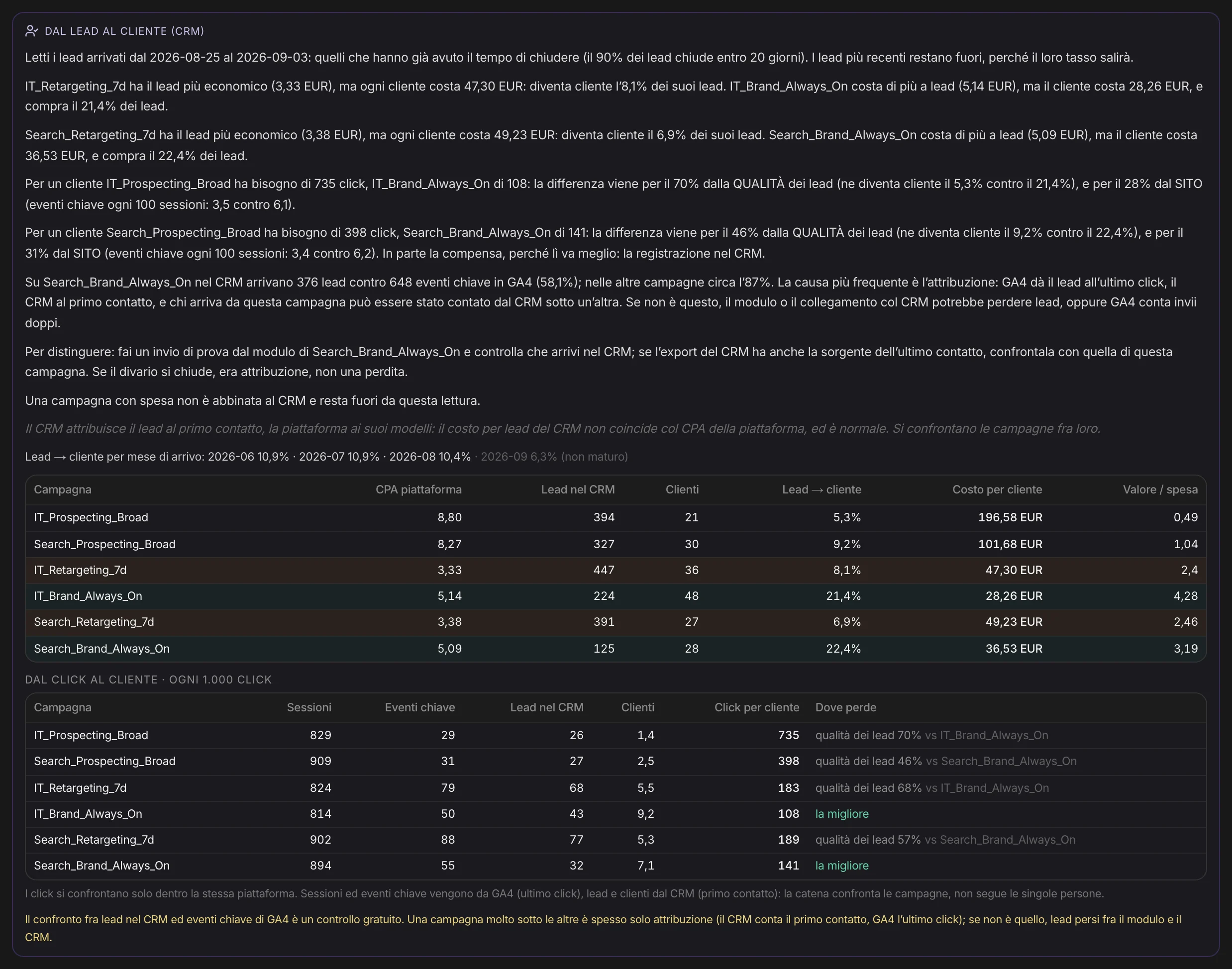Screen dimensions: 1232x969
Task: Click 'la migliore' in the row with 108 clicks
Action: pos(842,814)
